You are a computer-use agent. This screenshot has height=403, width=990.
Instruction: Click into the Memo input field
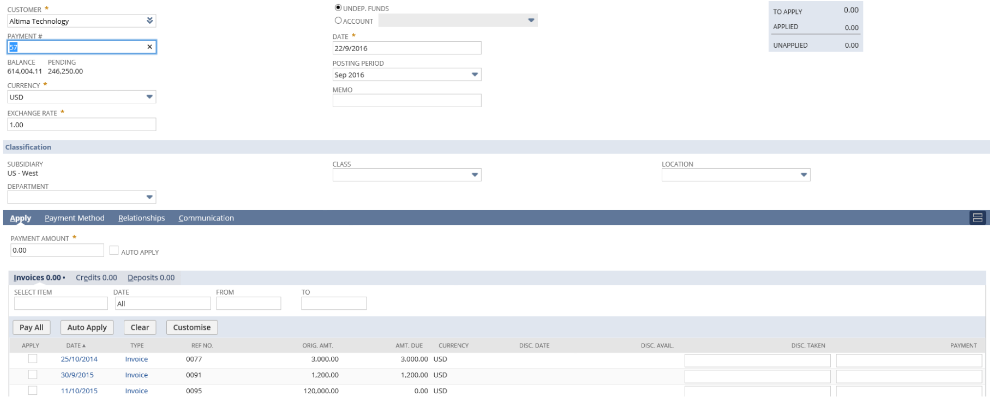407,101
